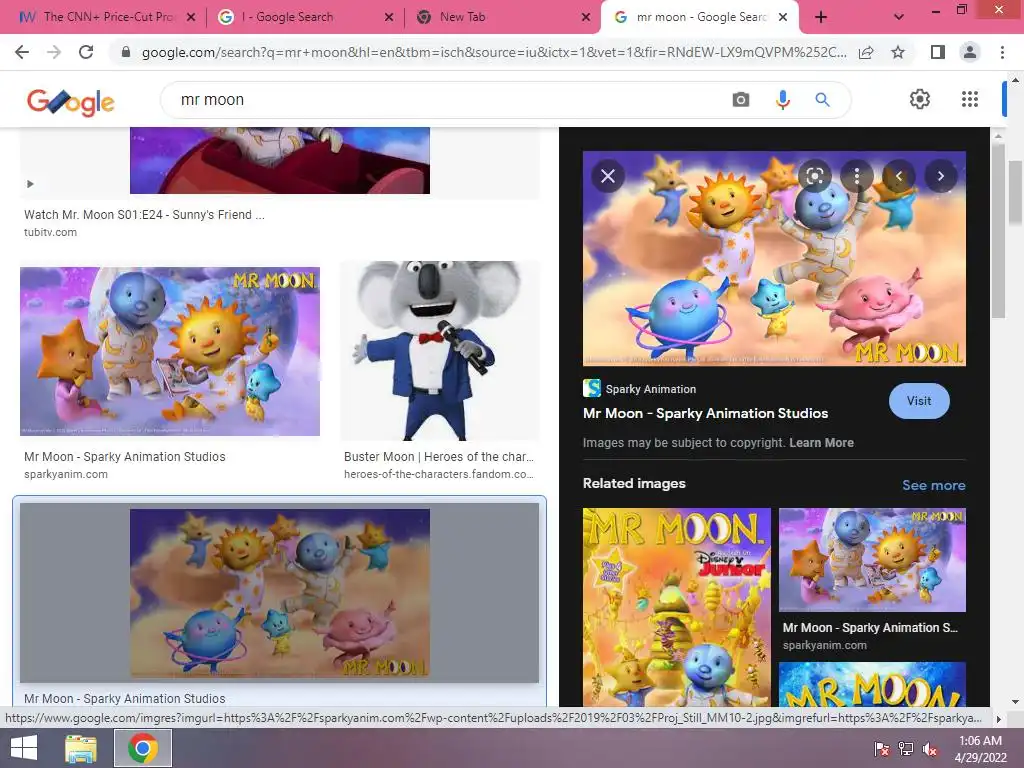The height and width of the screenshot is (768, 1024).
Task: Click the Action Center flag icon
Action: [x=881, y=749]
